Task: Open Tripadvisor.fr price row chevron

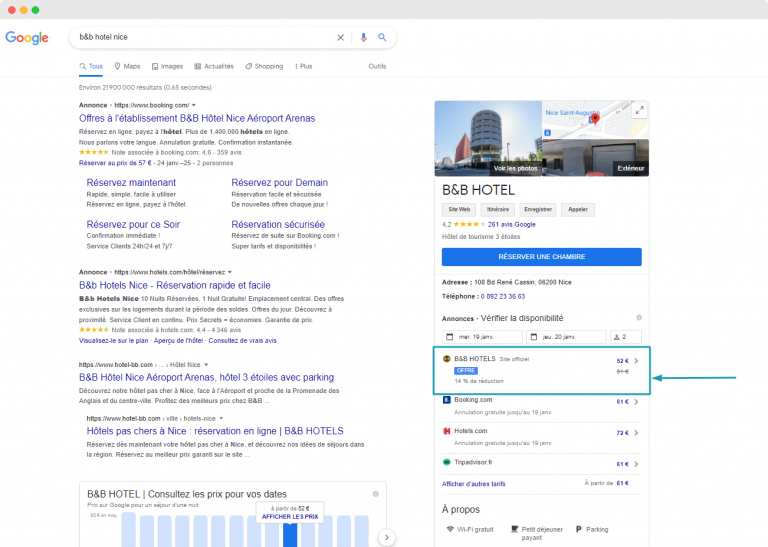Action: click(636, 464)
